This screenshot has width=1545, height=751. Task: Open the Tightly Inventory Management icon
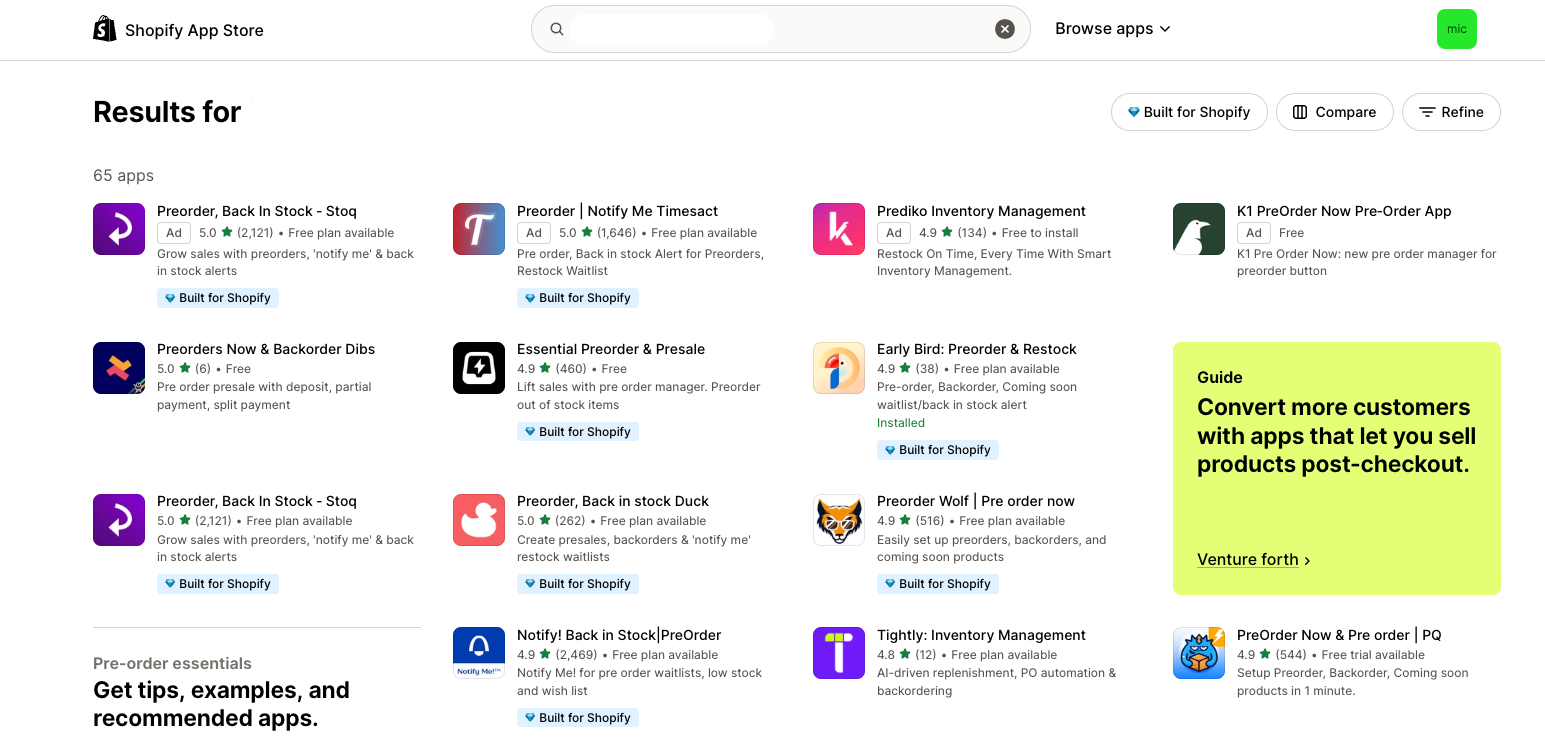tap(839, 653)
